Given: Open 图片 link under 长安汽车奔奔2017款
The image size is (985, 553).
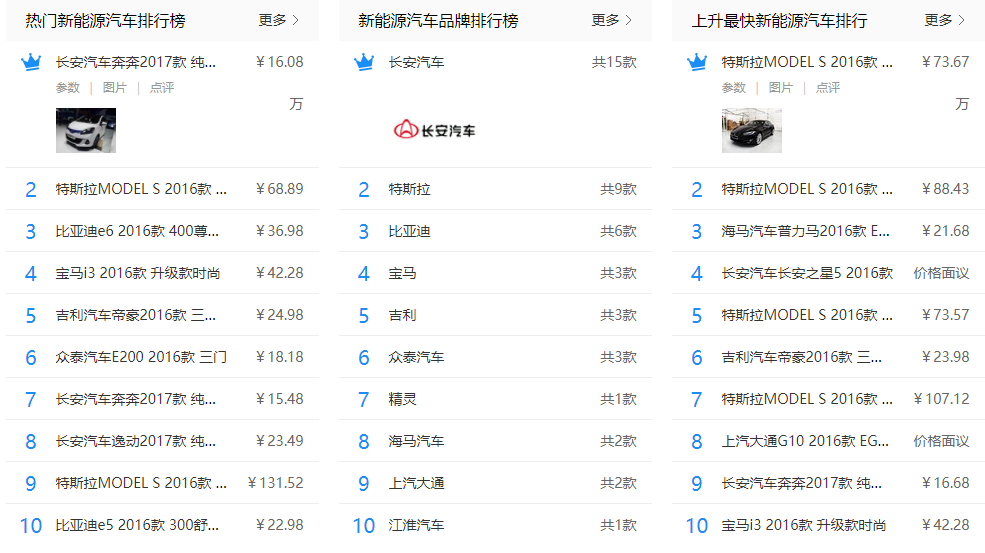Looking at the screenshot, I should coord(115,88).
